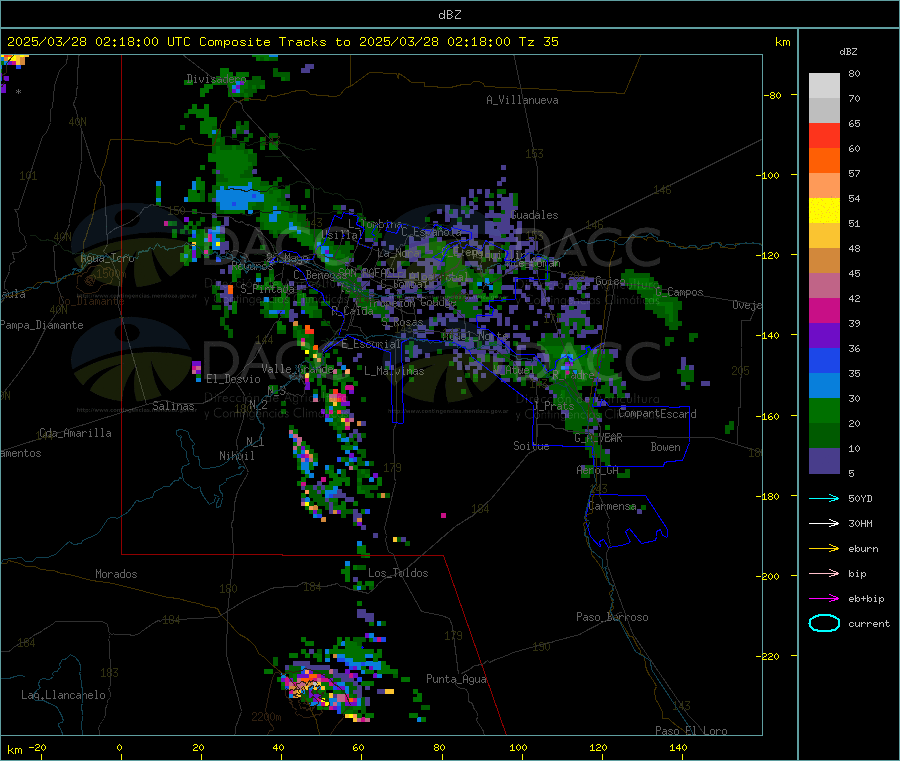Screen dimensions: 900x761
Task: Click the Paso_Barroso map label
Action: coord(612,618)
